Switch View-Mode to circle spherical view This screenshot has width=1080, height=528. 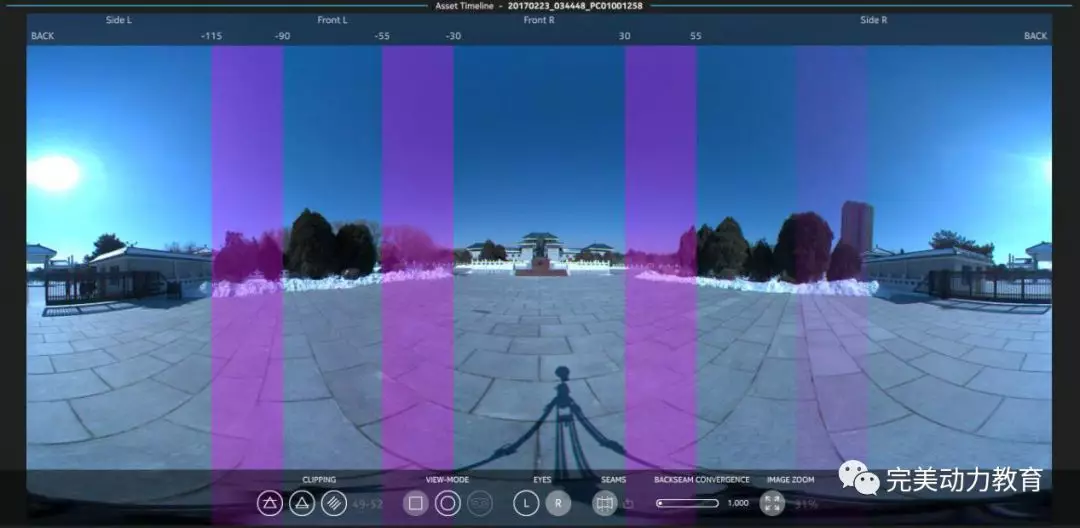pyautogui.click(x=448, y=503)
